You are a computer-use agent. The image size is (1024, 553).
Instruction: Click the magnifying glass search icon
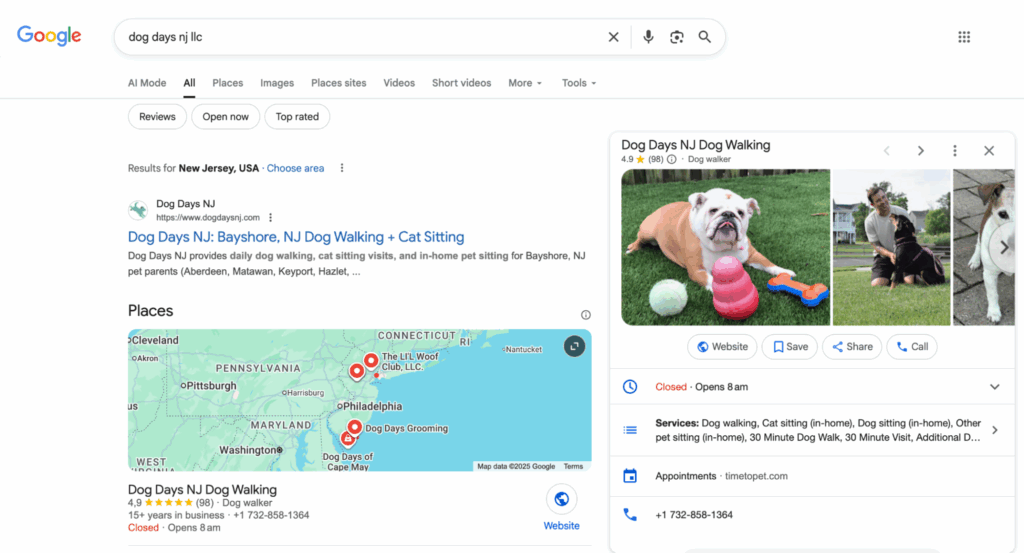coord(705,37)
